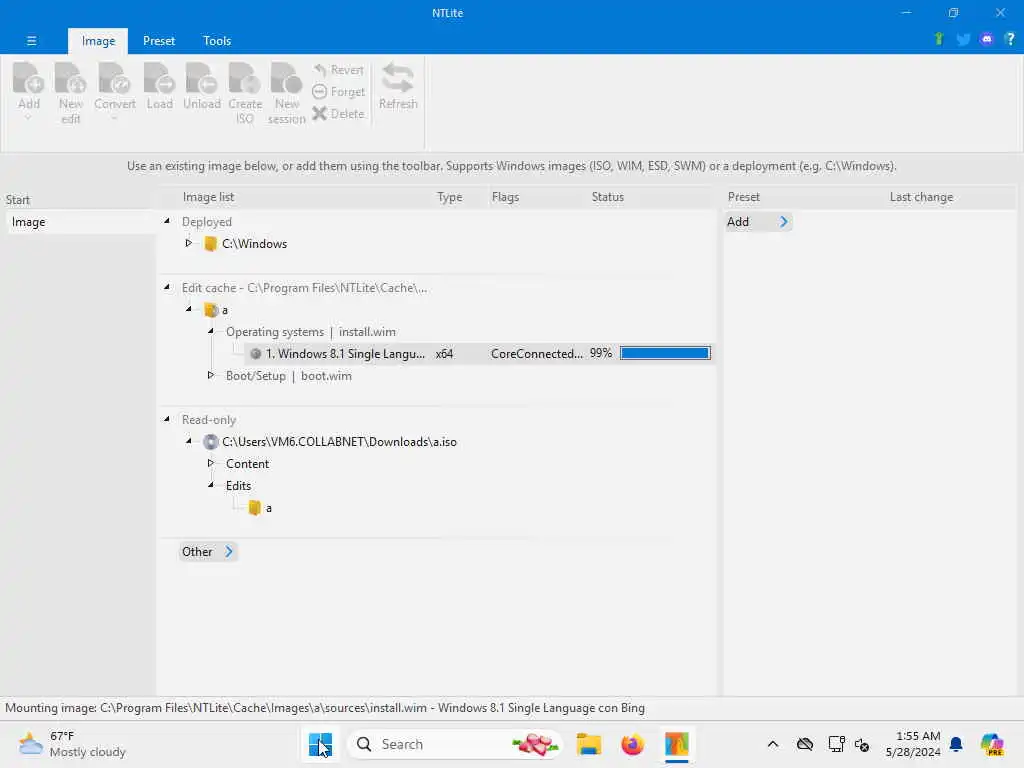This screenshot has height=768, width=1024.
Task: Click the x64 type cell
Action: pyautogui.click(x=444, y=354)
